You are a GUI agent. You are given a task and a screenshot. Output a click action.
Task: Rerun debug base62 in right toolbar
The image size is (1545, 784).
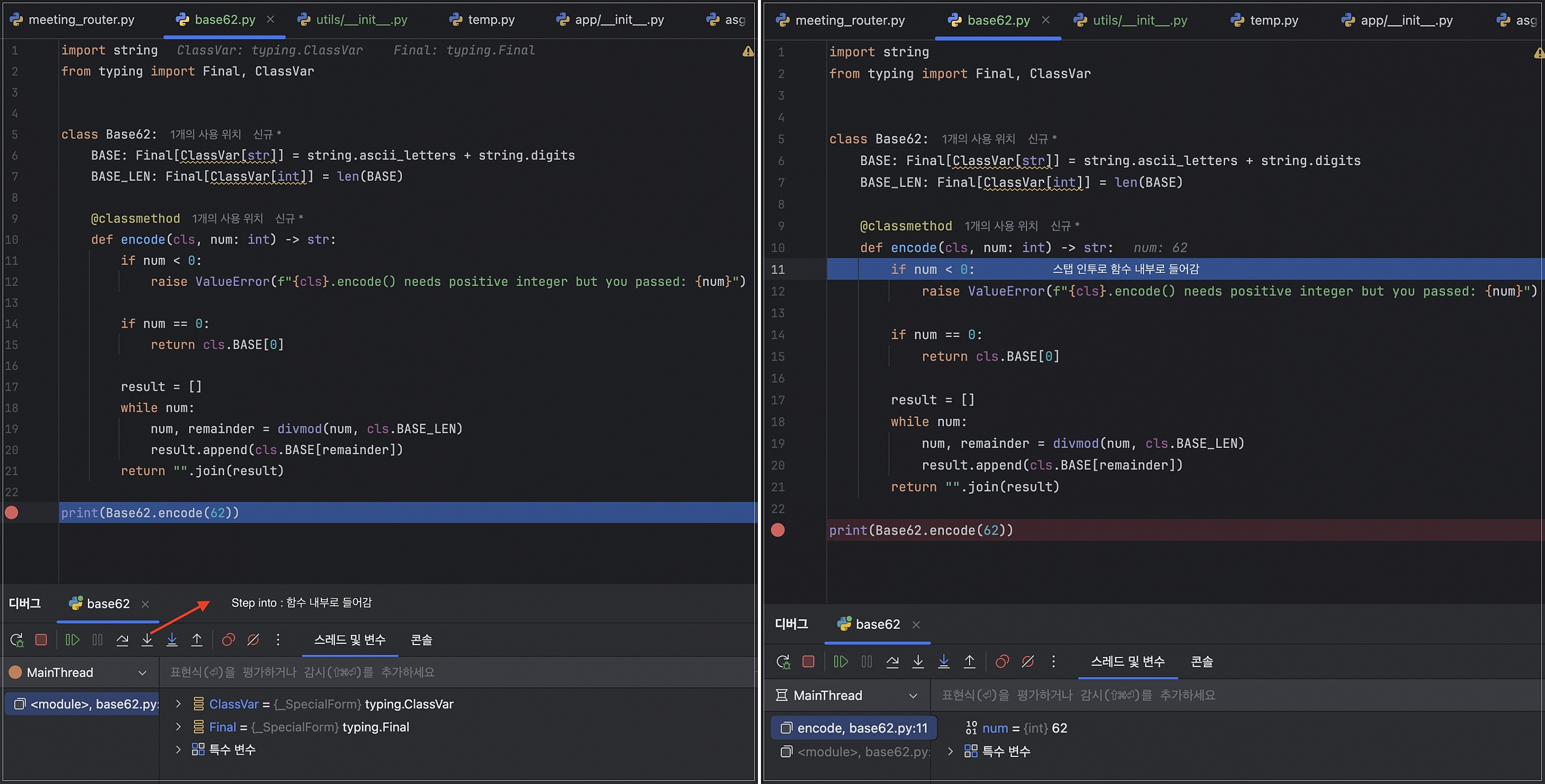pyautogui.click(x=783, y=662)
